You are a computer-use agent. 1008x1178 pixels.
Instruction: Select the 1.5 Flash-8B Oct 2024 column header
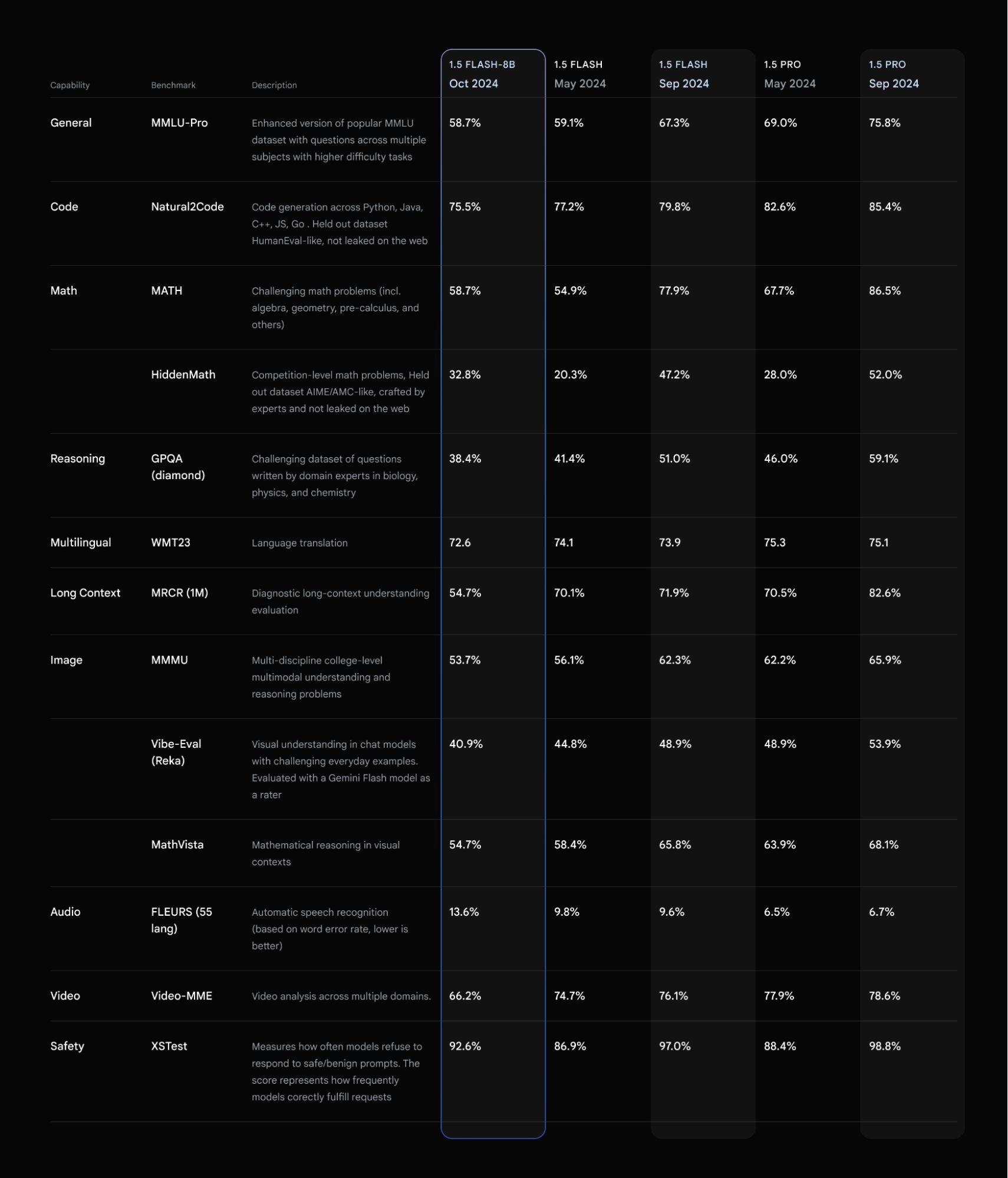click(482, 74)
